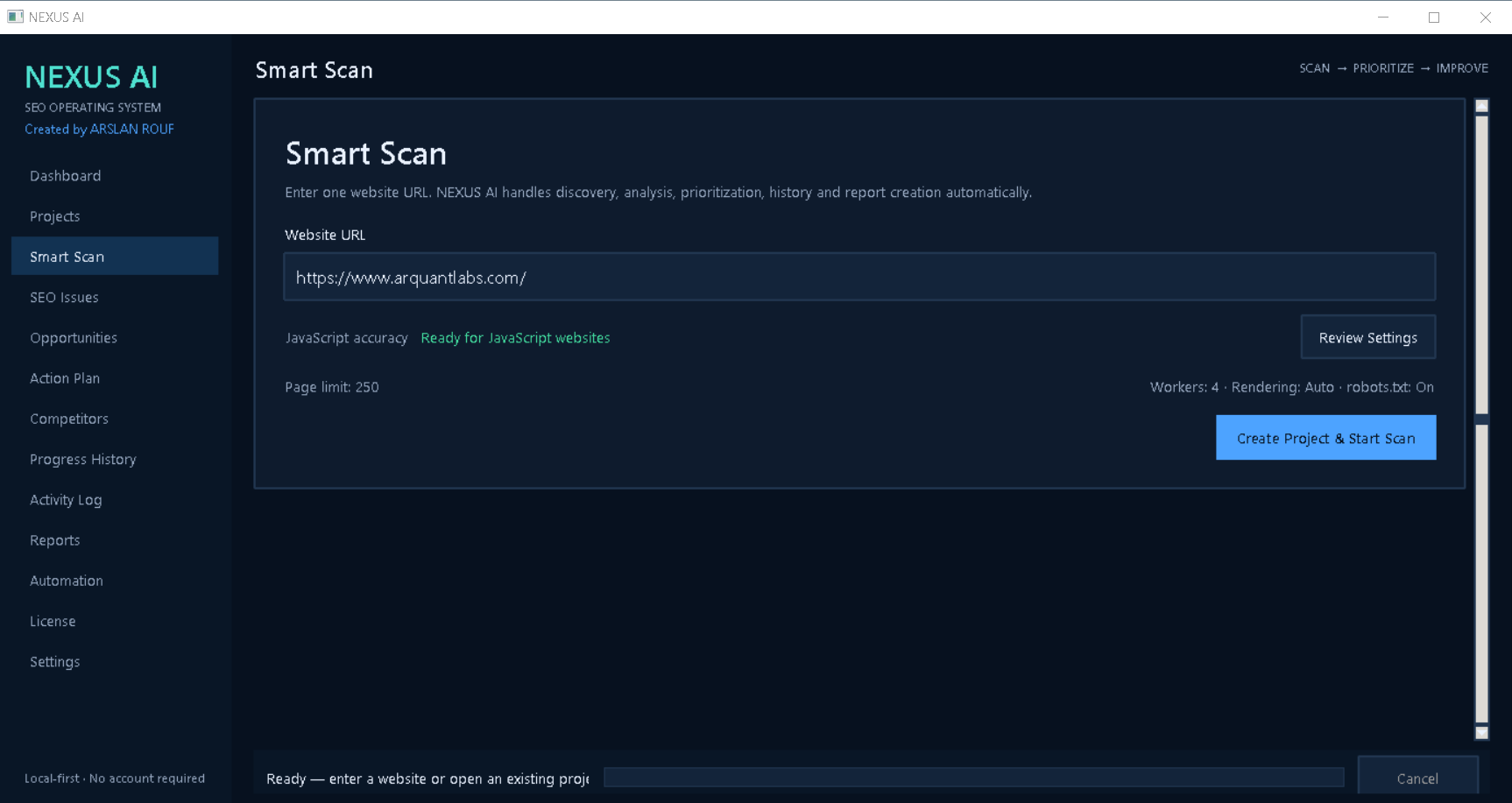Click 'Ready for JavaScript websites' status text
1512x803 pixels.
pos(515,338)
